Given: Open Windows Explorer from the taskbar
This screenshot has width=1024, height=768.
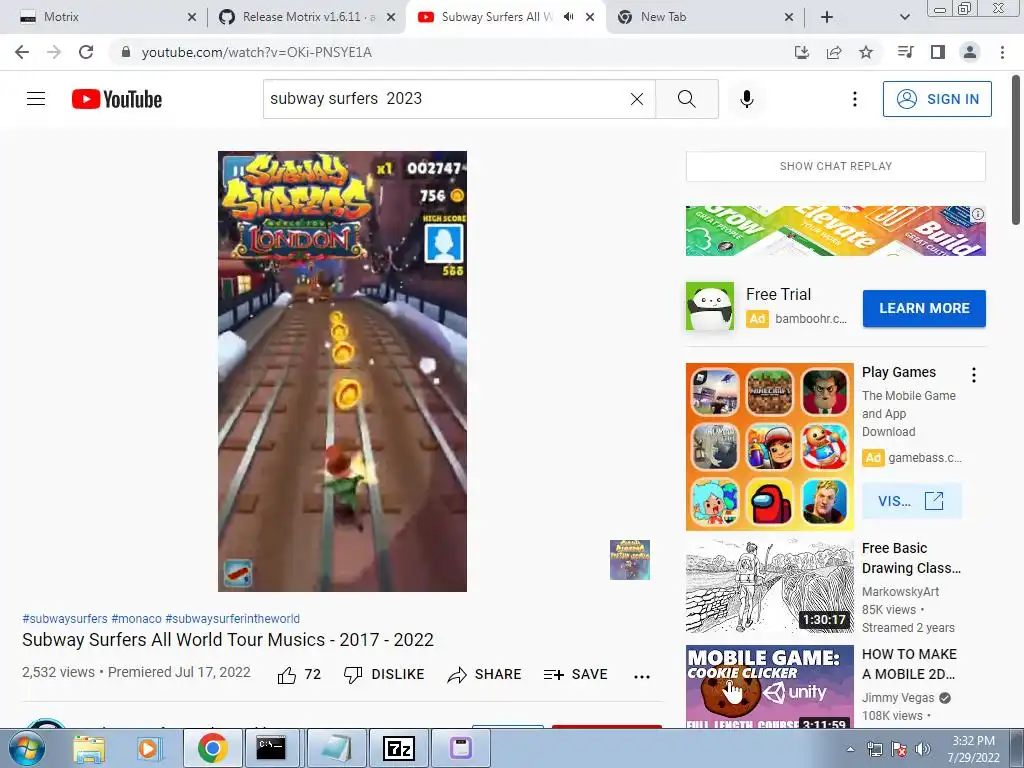Looking at the screenshot, I should (x=89, y=748).
